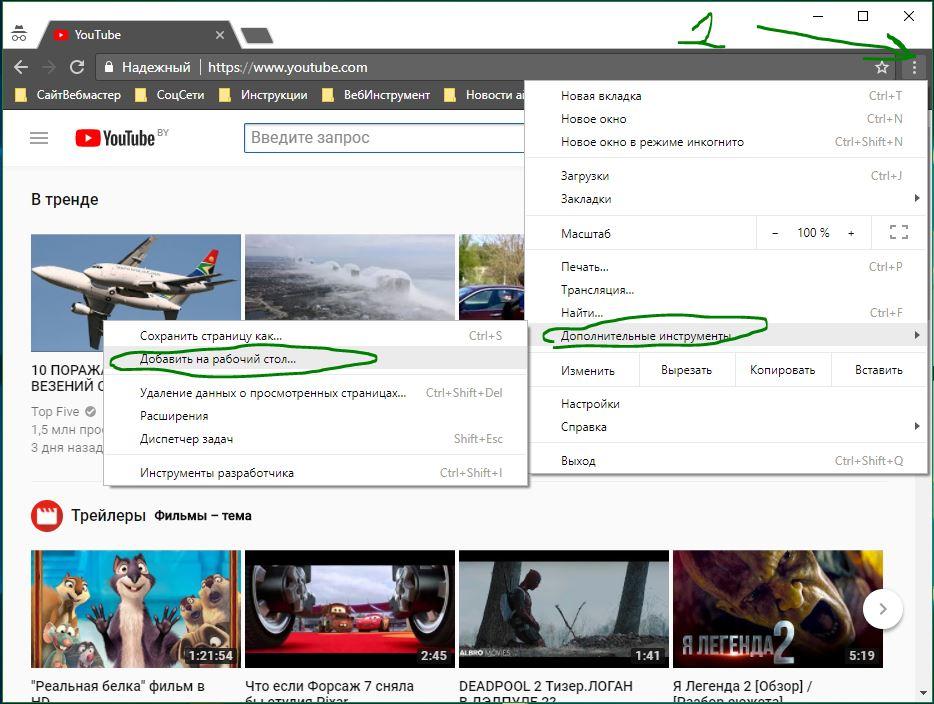This screenshot has height=704, width=934.
Task: Click the Трейлеры channel icon
Action: (46, 515)
